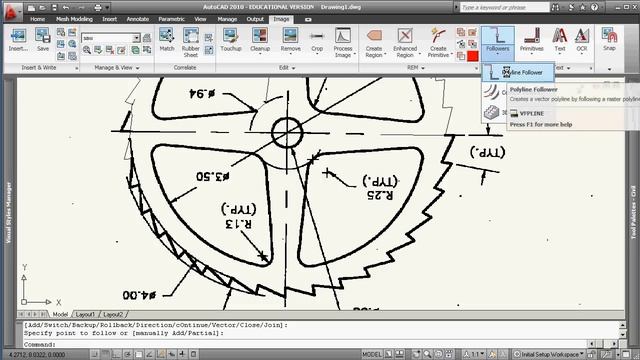The width and height of the screenshot is (640, 360).
Task: Open the AutoCAD application menu button
Action: click(x=12, y=11)
